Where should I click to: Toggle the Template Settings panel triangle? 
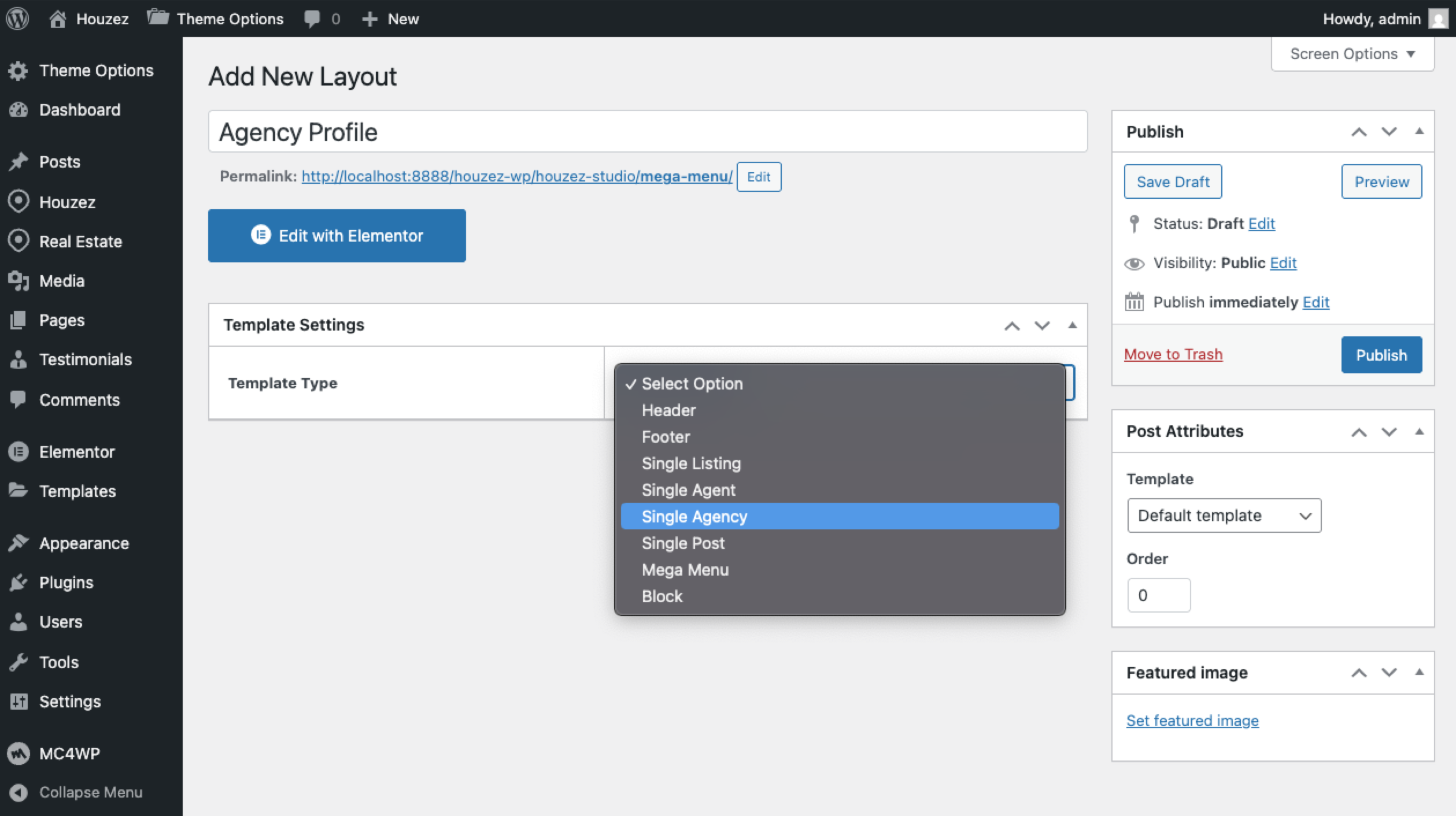[x=1073, y=325]
